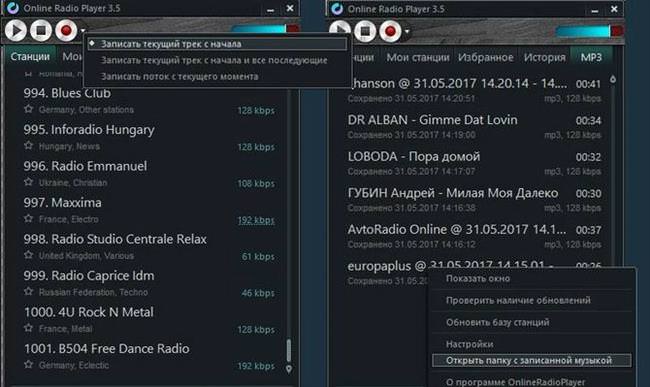Adjust volume slider in right player window
Image resolution: width=650 pixels, height=387 pixels.
pyautogui.click(x=589, y=31)
